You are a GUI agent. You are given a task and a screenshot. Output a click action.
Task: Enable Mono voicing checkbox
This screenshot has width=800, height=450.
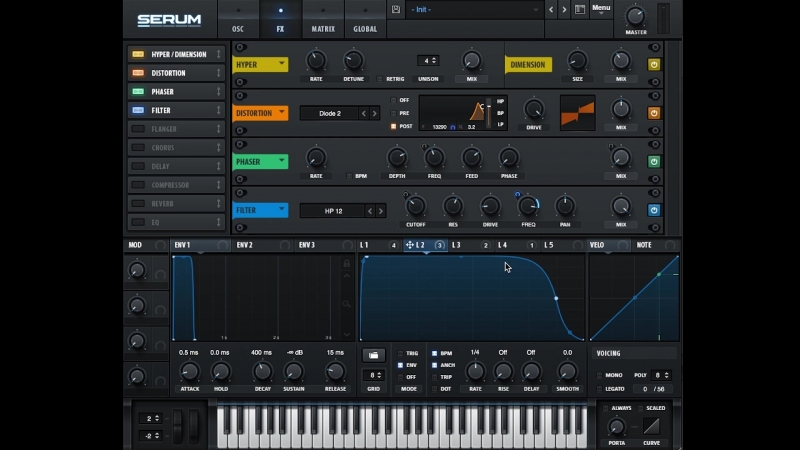[x=599, y=375]
